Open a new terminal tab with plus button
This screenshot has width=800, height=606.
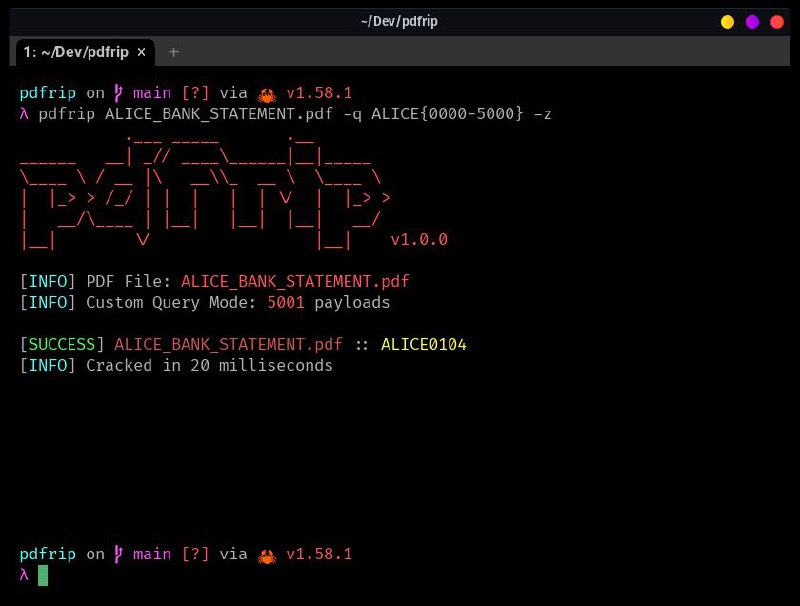[174, 52]
